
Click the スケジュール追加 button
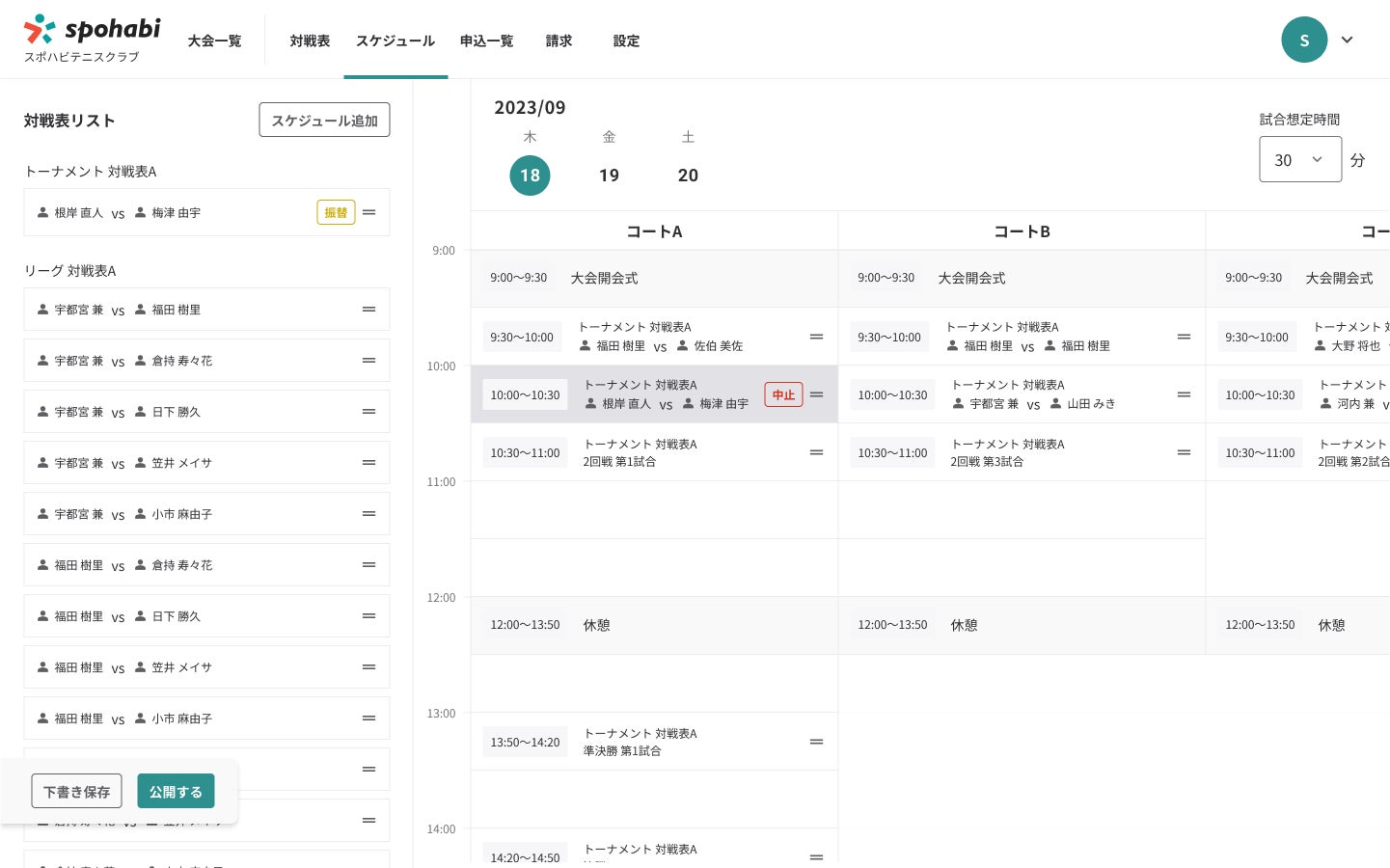[x=324, y=121]
